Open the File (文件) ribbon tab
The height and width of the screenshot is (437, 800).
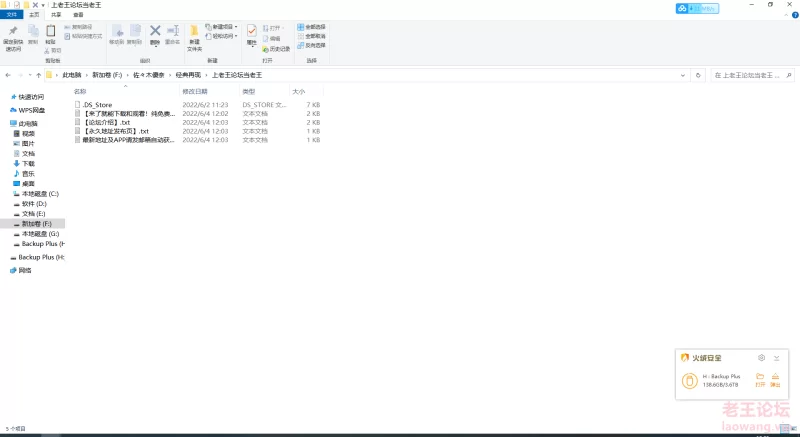pyautogui.click(x=12, y=15)
